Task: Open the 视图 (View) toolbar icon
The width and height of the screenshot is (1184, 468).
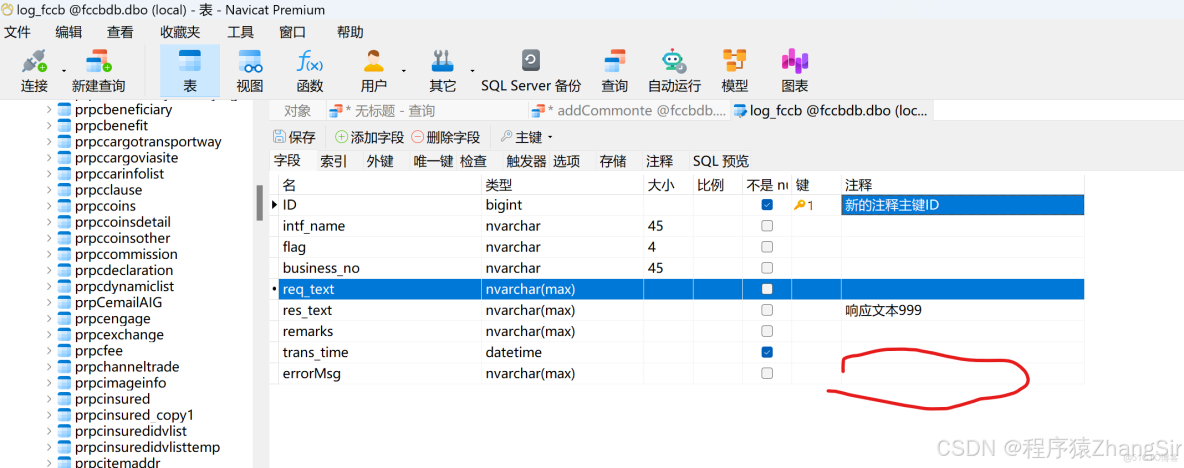Action: click(250, 61)
